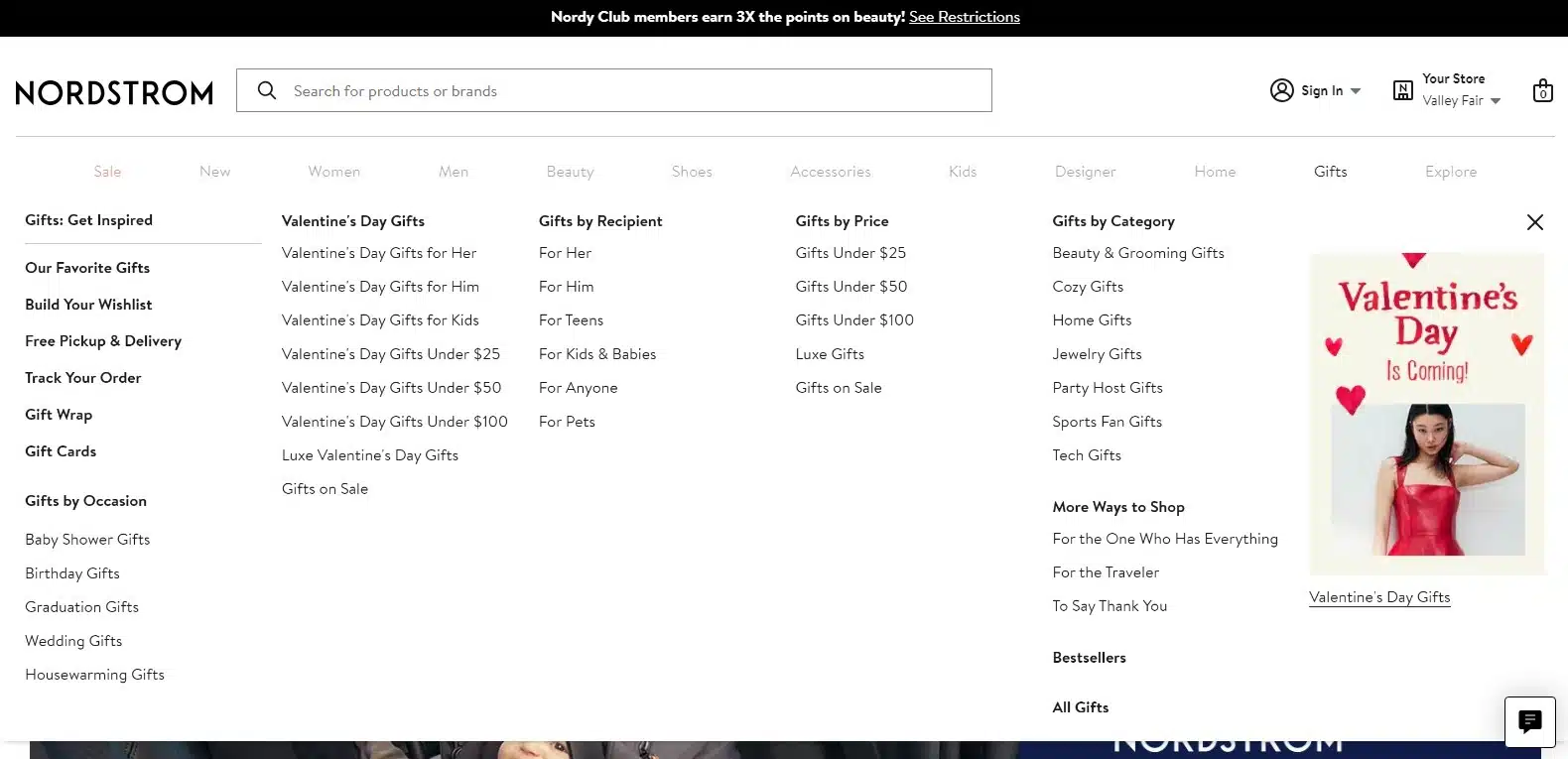Go to Build Your Wishlist
This screenshot has width=1568, height=759.
[88, 305]
